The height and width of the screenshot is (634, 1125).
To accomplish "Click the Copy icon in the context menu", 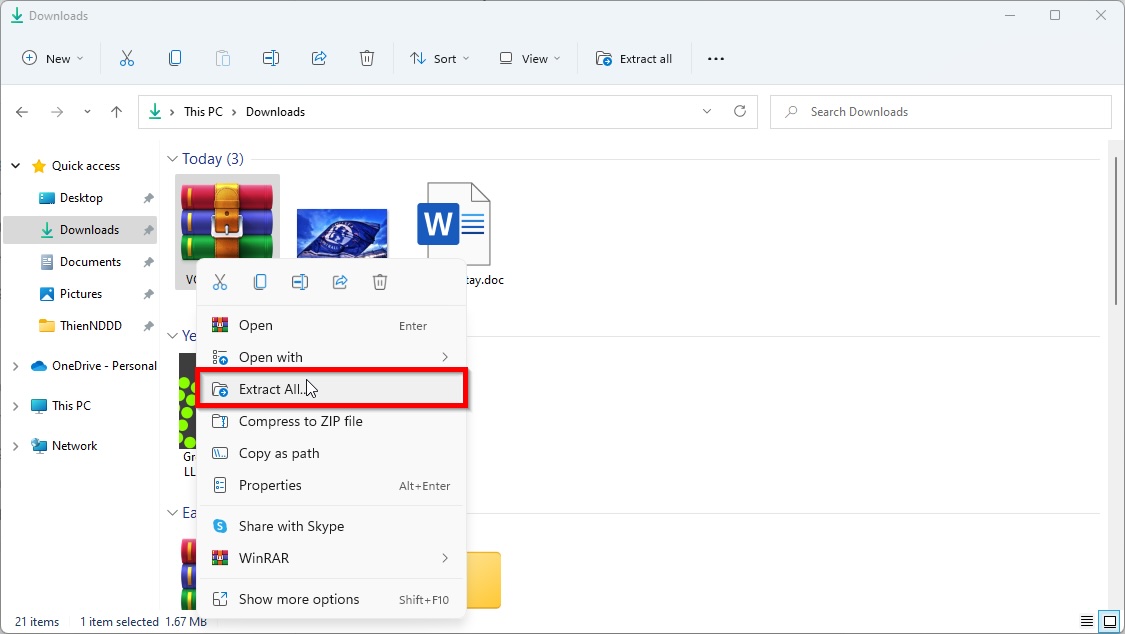I will [x=260, y=283].
